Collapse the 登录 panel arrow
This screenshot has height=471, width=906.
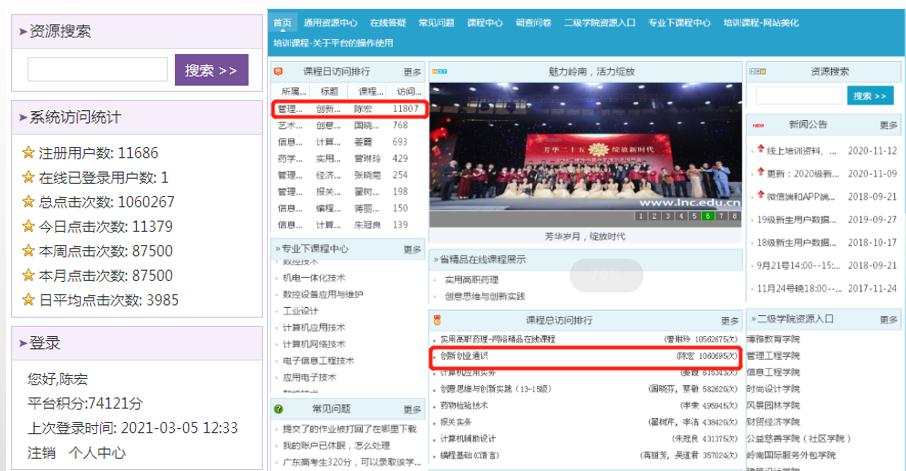pos(22,343)
